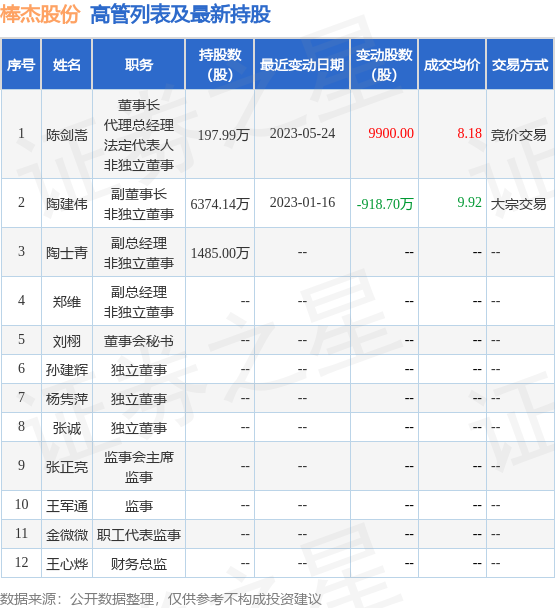Click the name 王心烨
The width and height of the screenshot is (555, 608).
point(67,564)
